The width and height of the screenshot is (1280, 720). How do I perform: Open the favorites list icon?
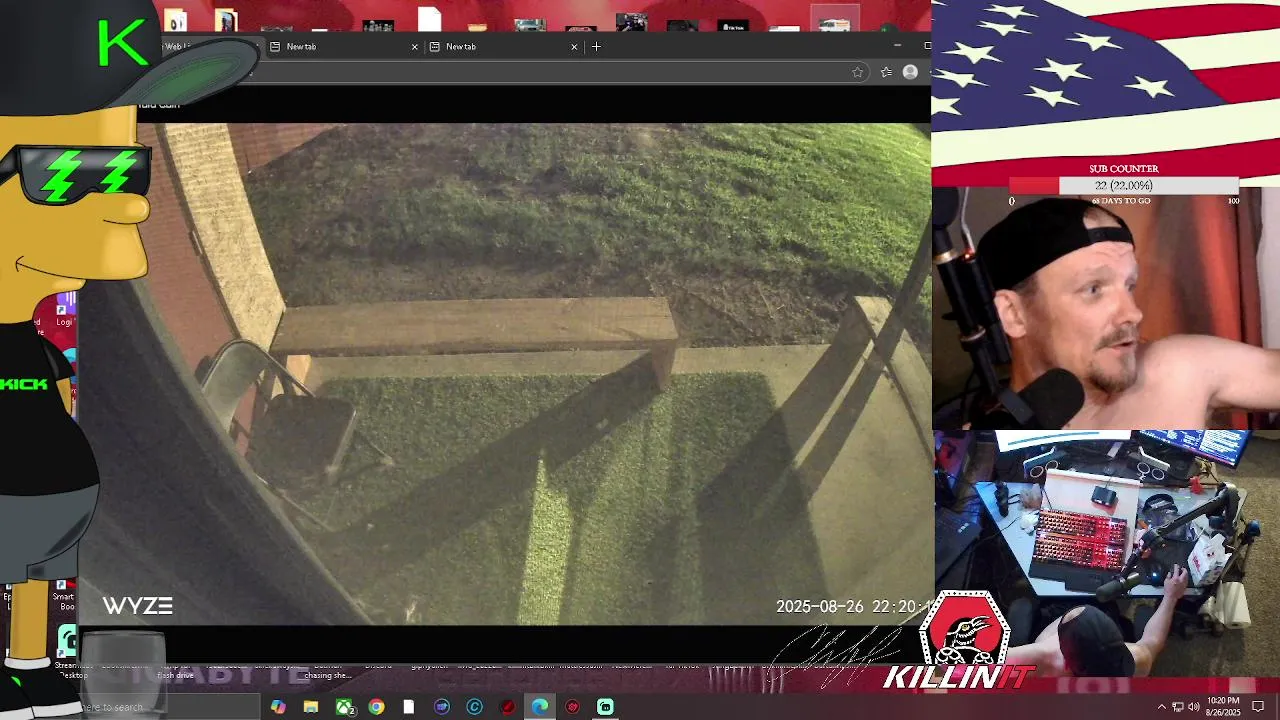886,72
